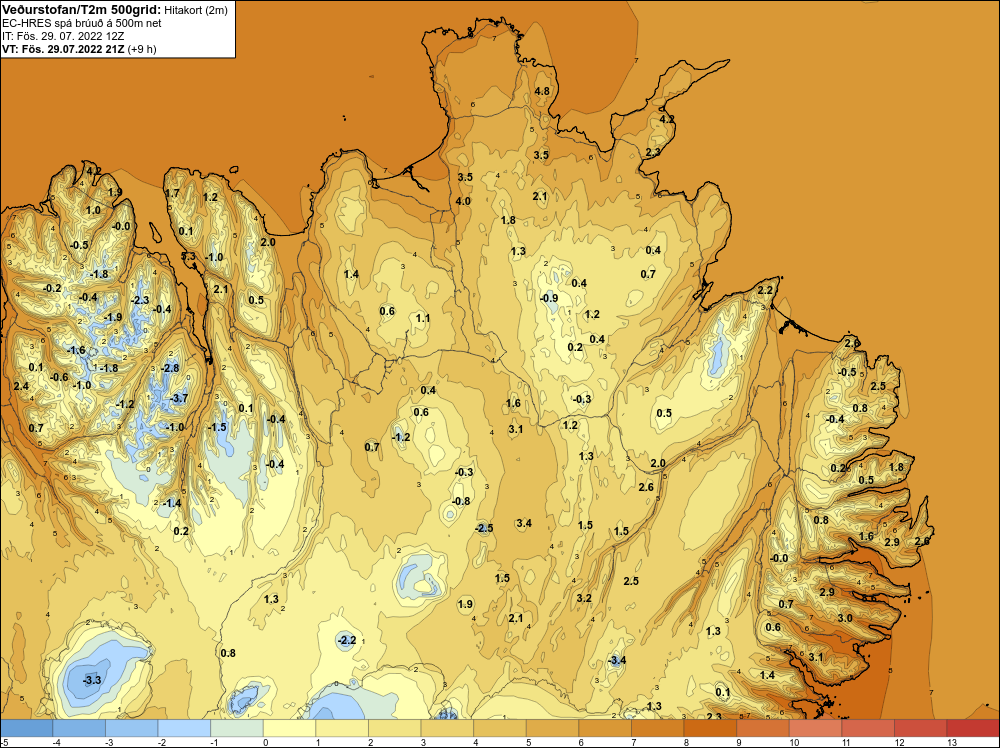Click the '1.1' temperature value
This screenshot has width=1000, height=748.
click(423, 318)
